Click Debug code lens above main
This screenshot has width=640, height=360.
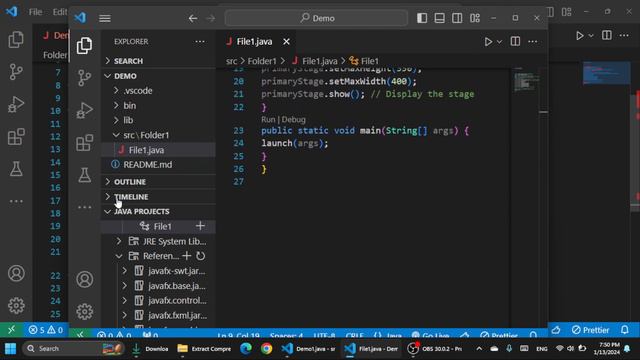click(293, 120)
